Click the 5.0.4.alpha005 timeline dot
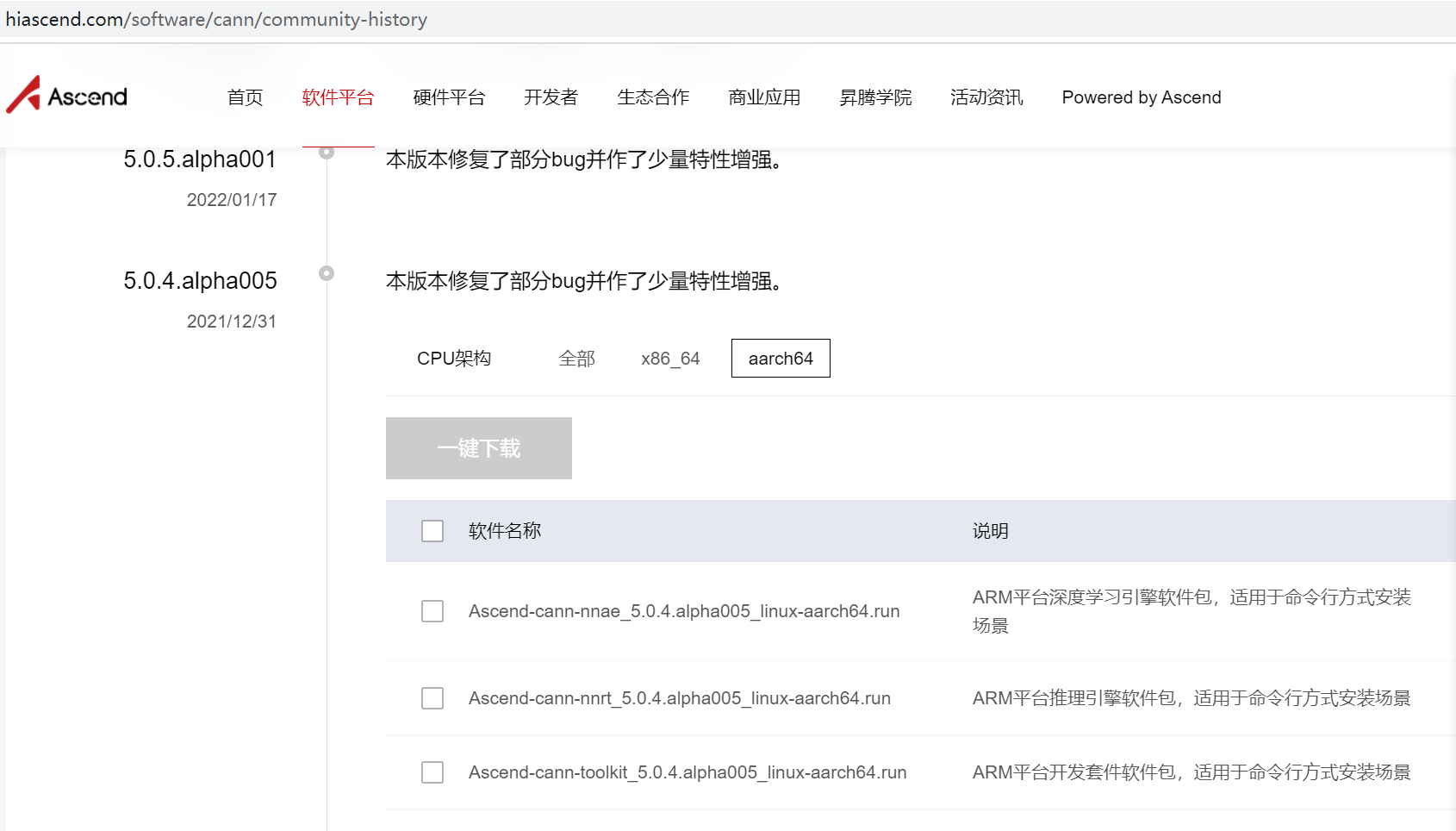The image size is (1456, 831). point(327,273)
